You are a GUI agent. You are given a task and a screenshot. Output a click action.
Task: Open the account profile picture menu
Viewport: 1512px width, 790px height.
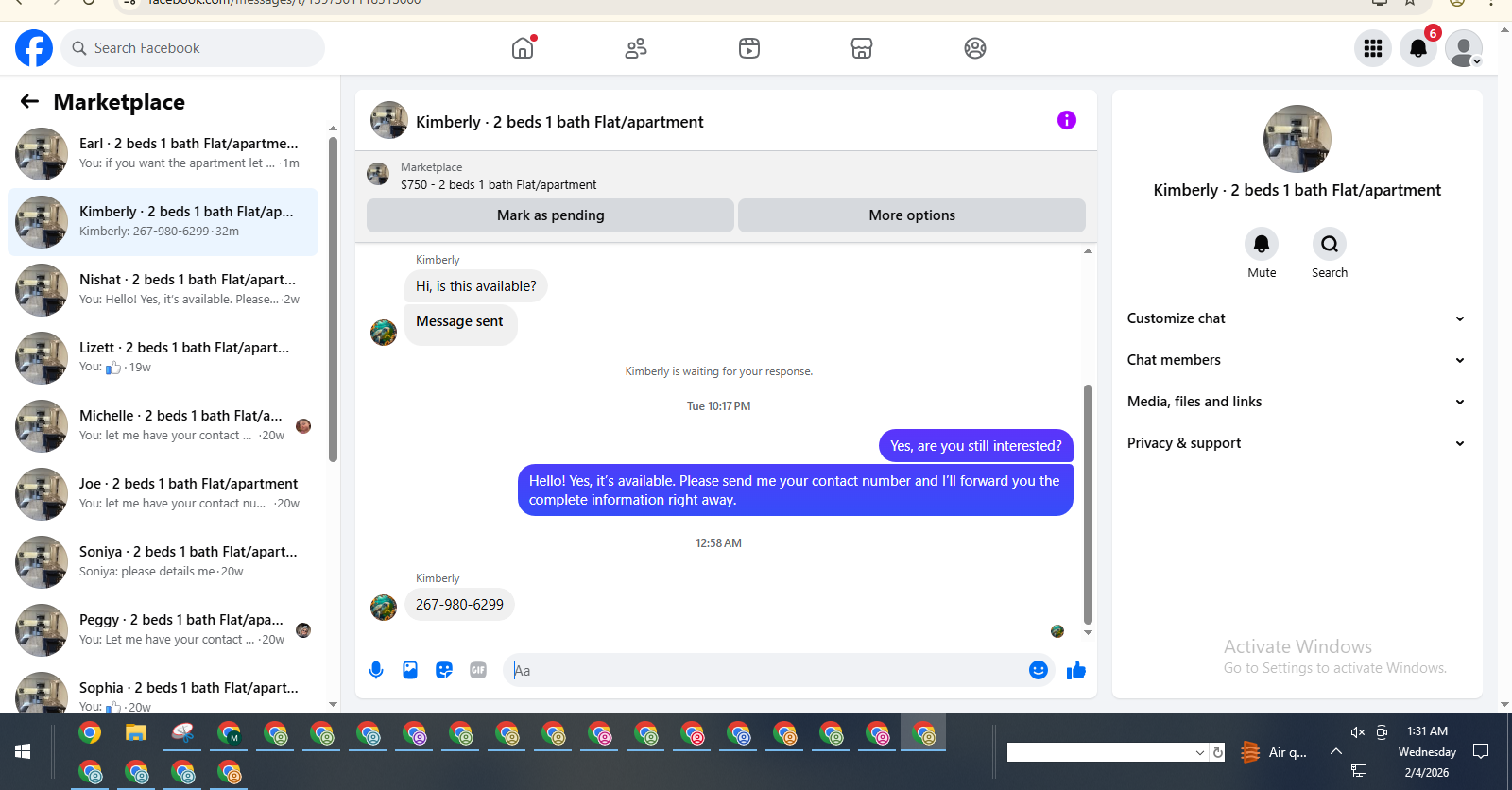[1464, 48]
